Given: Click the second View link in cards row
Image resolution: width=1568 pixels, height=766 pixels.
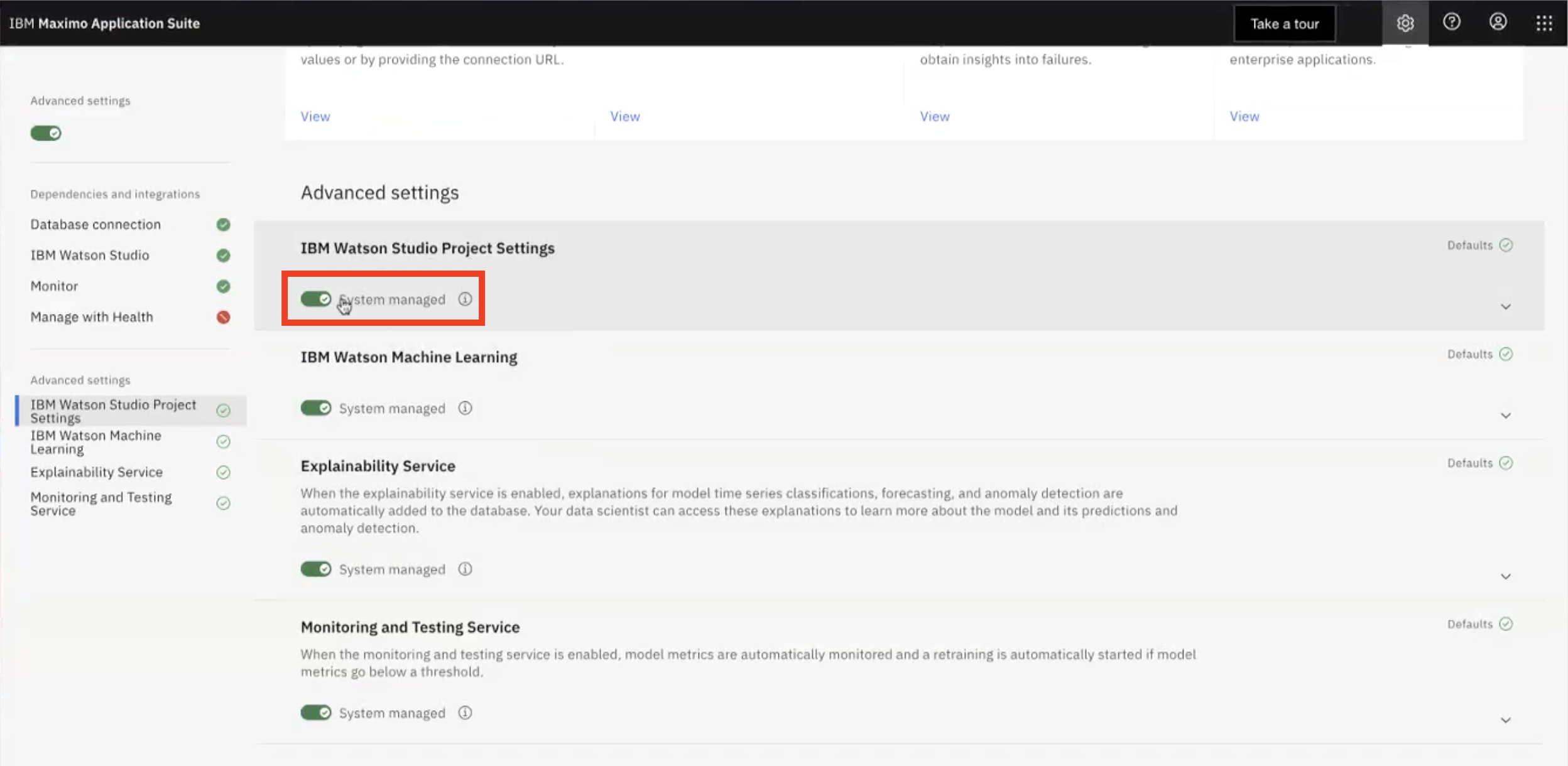Looking at the screenshot, I should [x=625, y=116].
